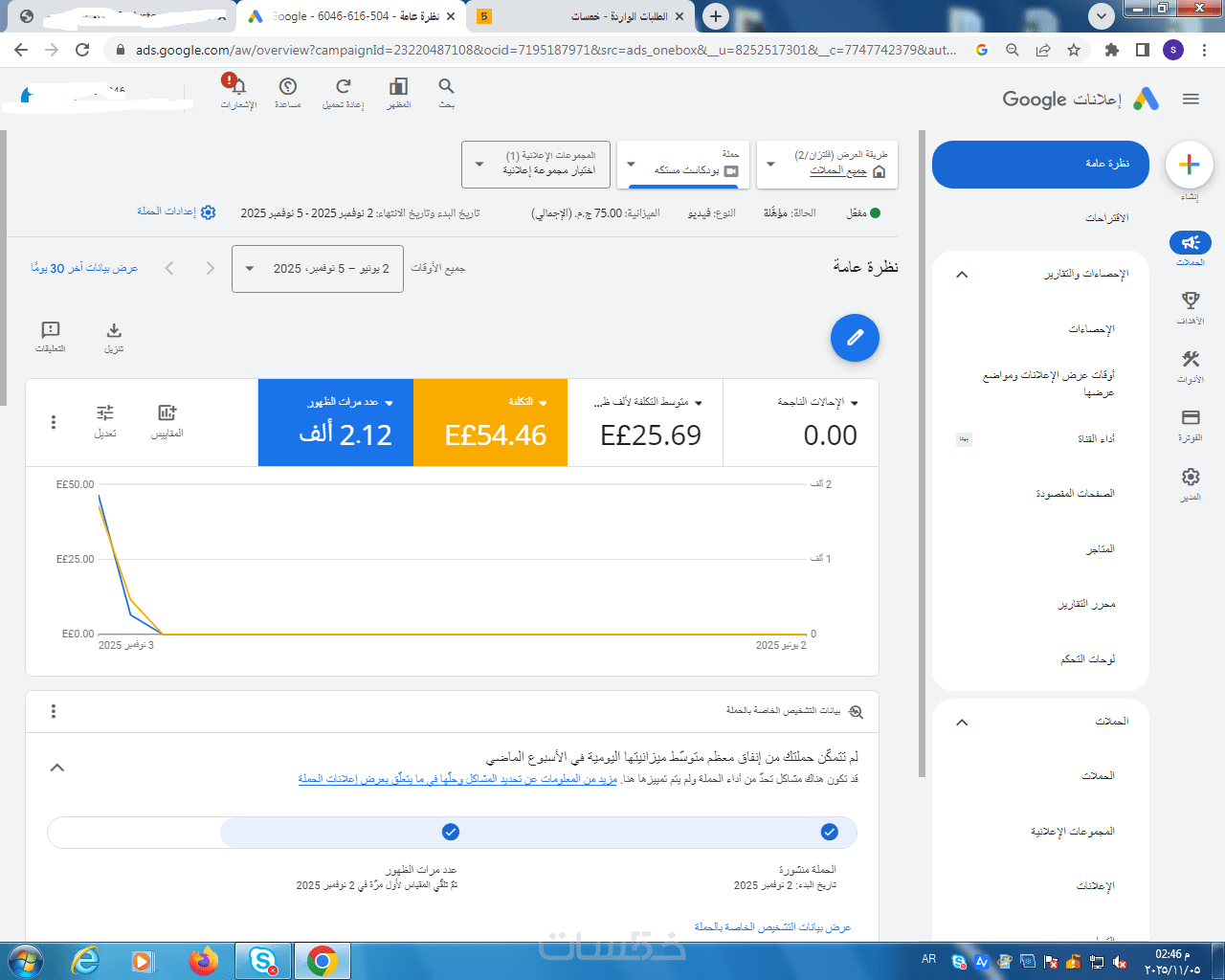Image resolution: width=1225 pixels, height=980 pixels.
Task: Open the View (طريقة العرض) filter dropdown
Action: (828, 165)
